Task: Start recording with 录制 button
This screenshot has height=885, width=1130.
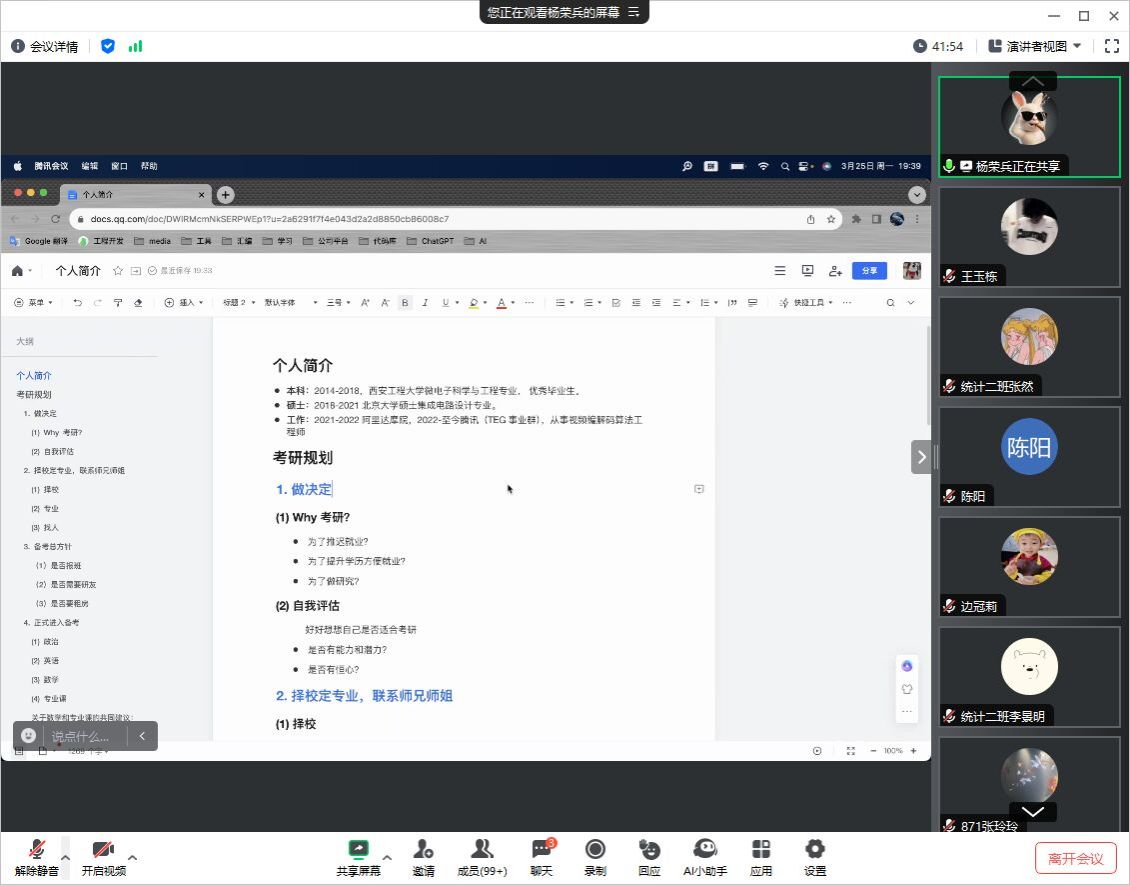Action: (595, 857)
